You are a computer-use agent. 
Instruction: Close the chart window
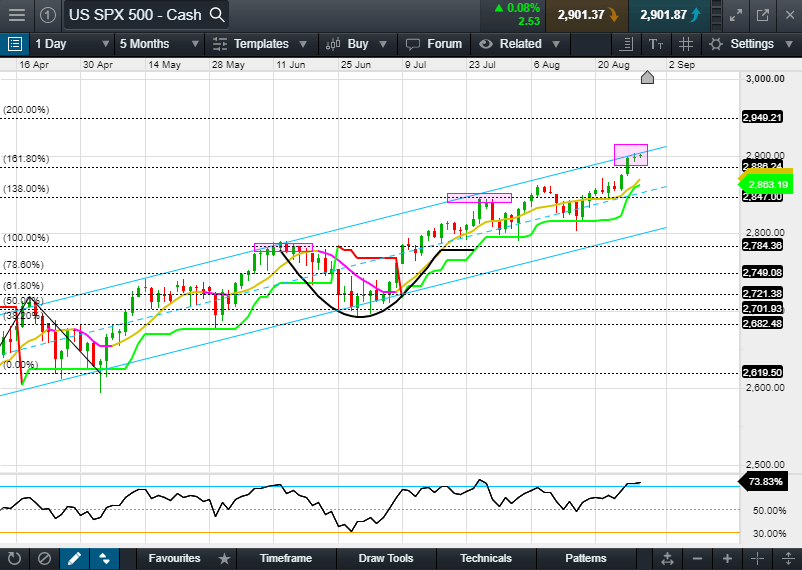point(790,15)
